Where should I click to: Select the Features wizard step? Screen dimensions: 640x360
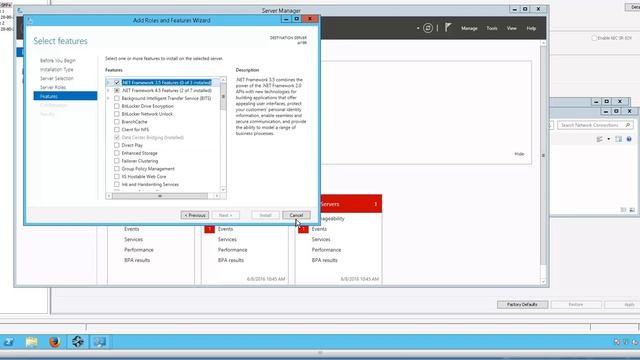tap(65, 96)
